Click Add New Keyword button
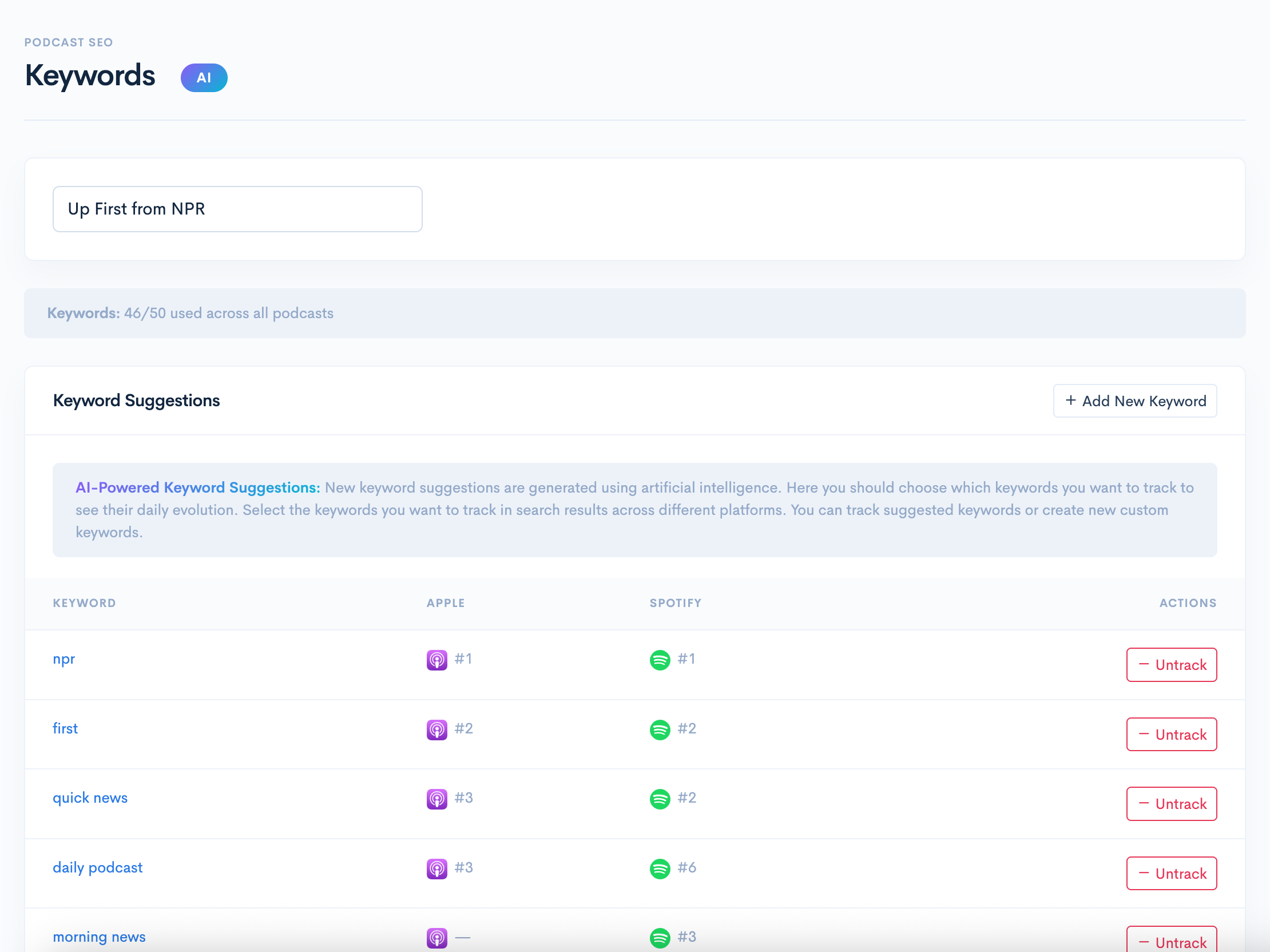 [1134, 401]
